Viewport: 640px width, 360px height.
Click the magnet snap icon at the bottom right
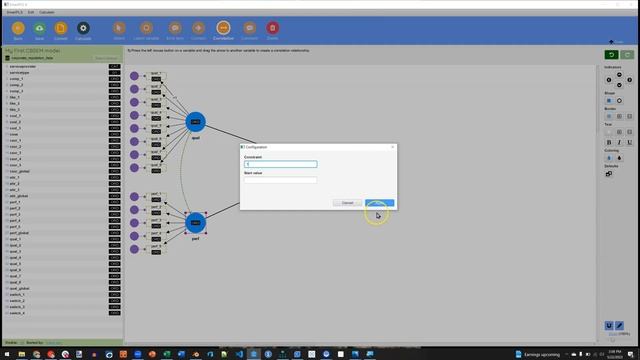click(x=609, y=325)
